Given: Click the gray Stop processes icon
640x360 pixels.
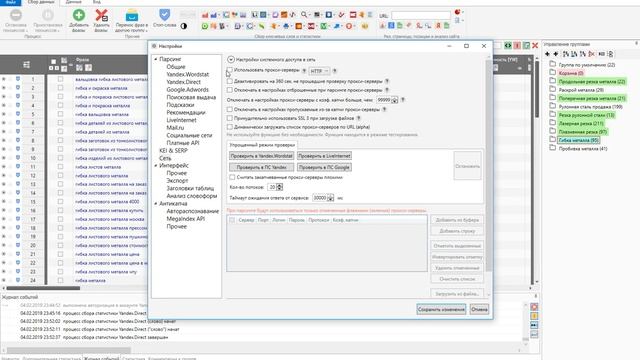Looking at the screenshot, I should [x=16, y=16].
